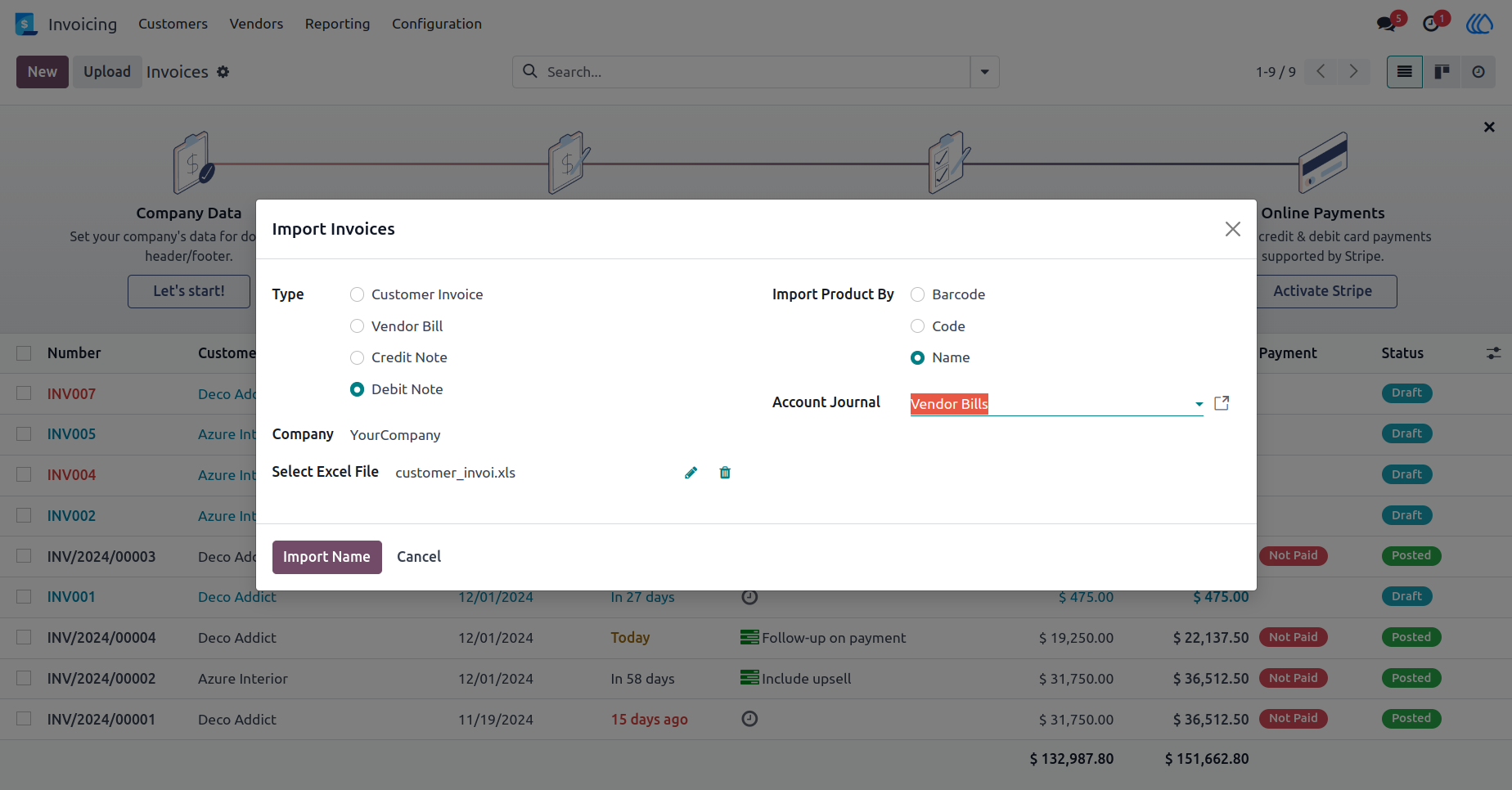This screenshot has width=1512, height=790.
Task: Cancel the import dialog
Action: click(x=419, y=557)
